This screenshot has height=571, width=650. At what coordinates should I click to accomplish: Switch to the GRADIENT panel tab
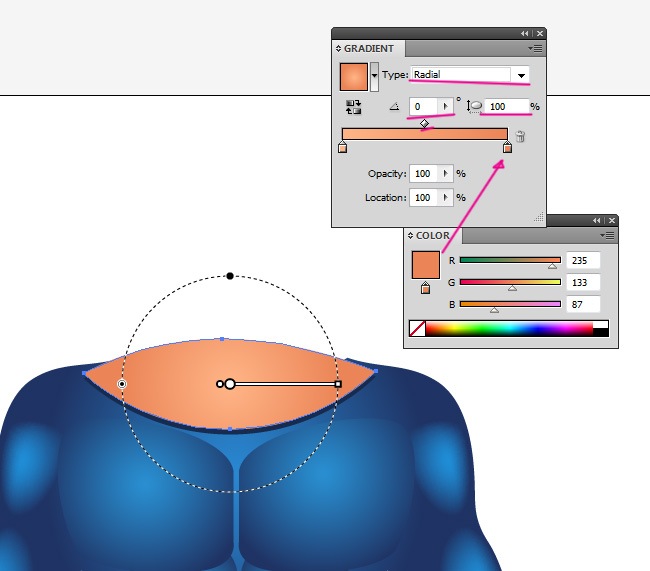point(369,49)
